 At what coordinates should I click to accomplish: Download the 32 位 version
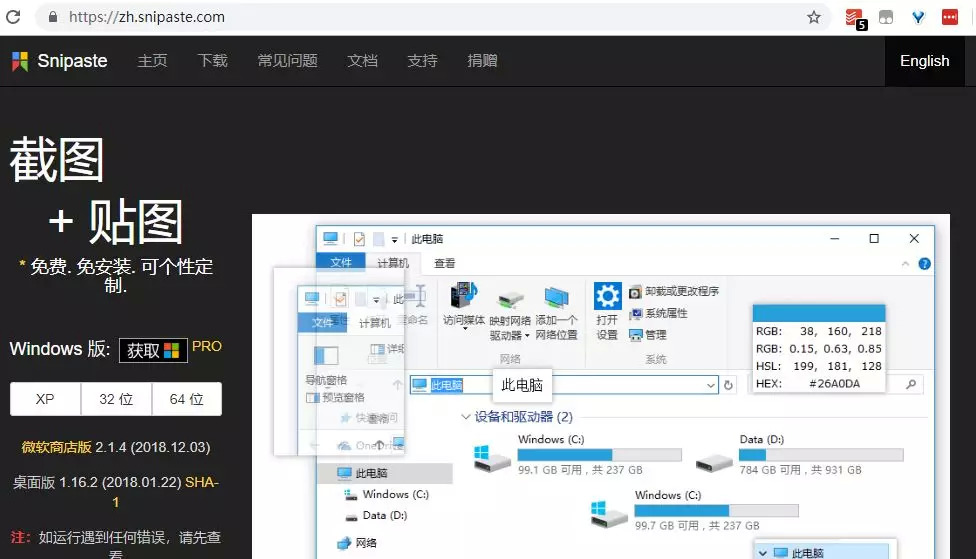click(x=116, y=399)
